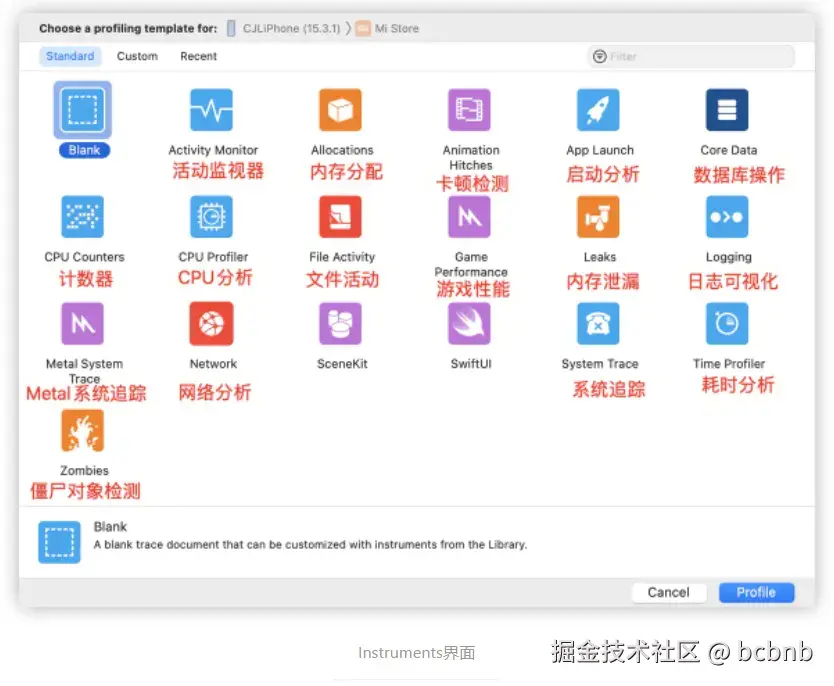The image size is (834, 686).
Task: Pick the Allocations template icon
Action: (340, 110)
